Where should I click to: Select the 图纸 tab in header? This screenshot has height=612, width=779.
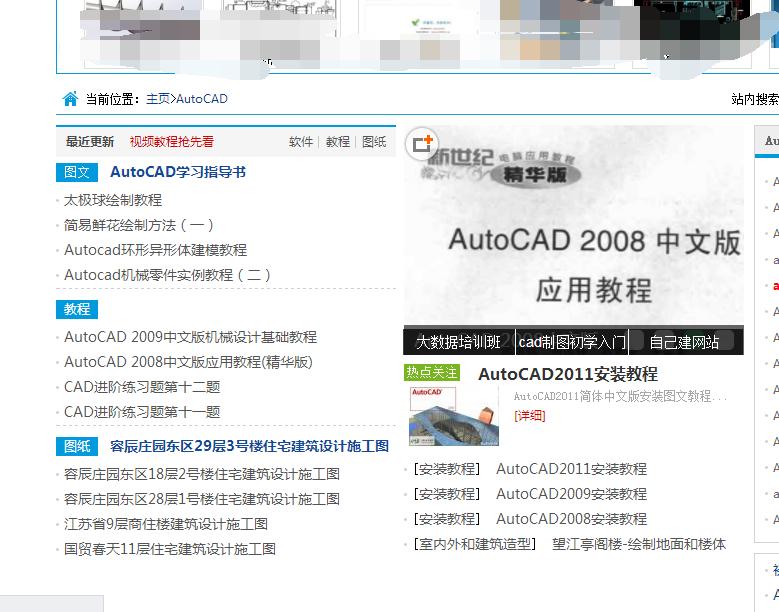pyautogui.click(x=374, y=142)
